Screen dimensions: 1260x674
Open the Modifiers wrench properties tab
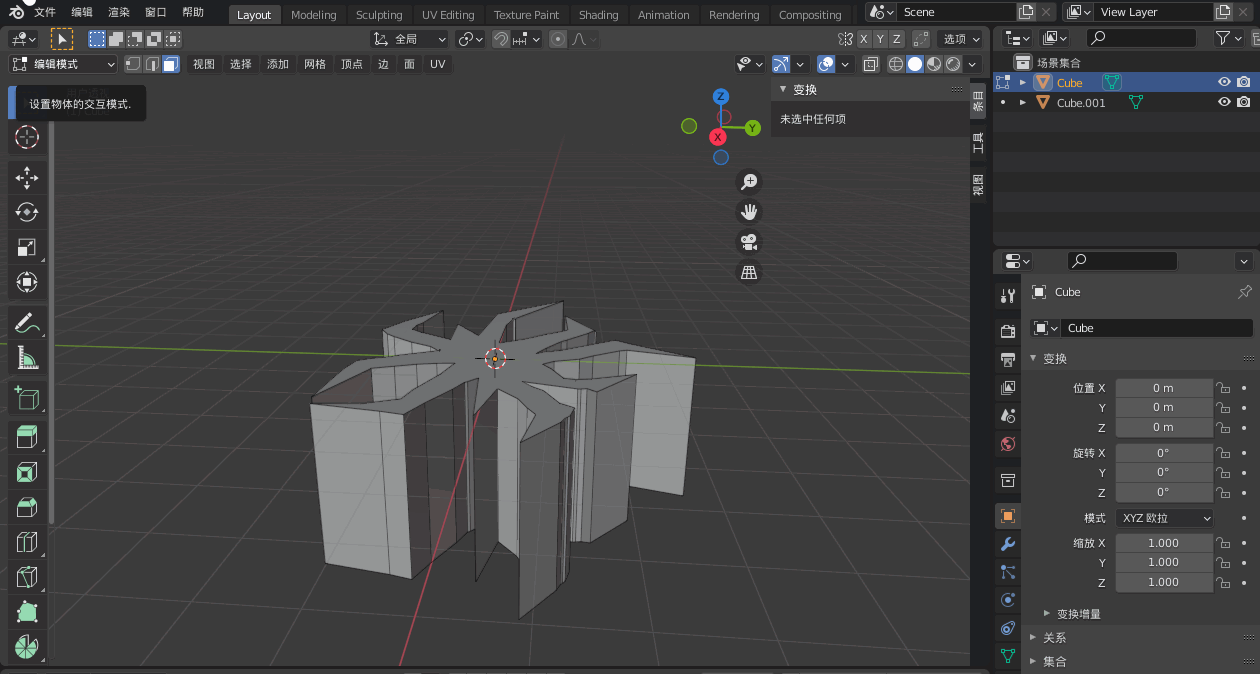[x=1008, y=544]
